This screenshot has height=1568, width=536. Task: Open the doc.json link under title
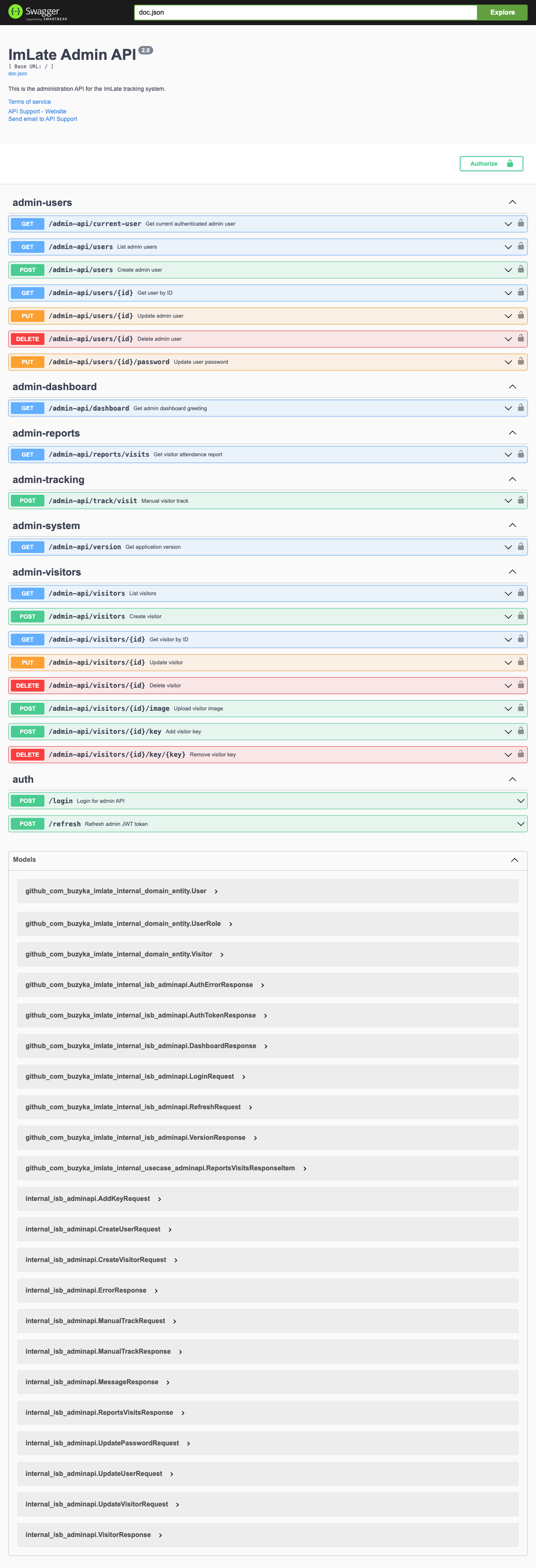pos(18,74)
